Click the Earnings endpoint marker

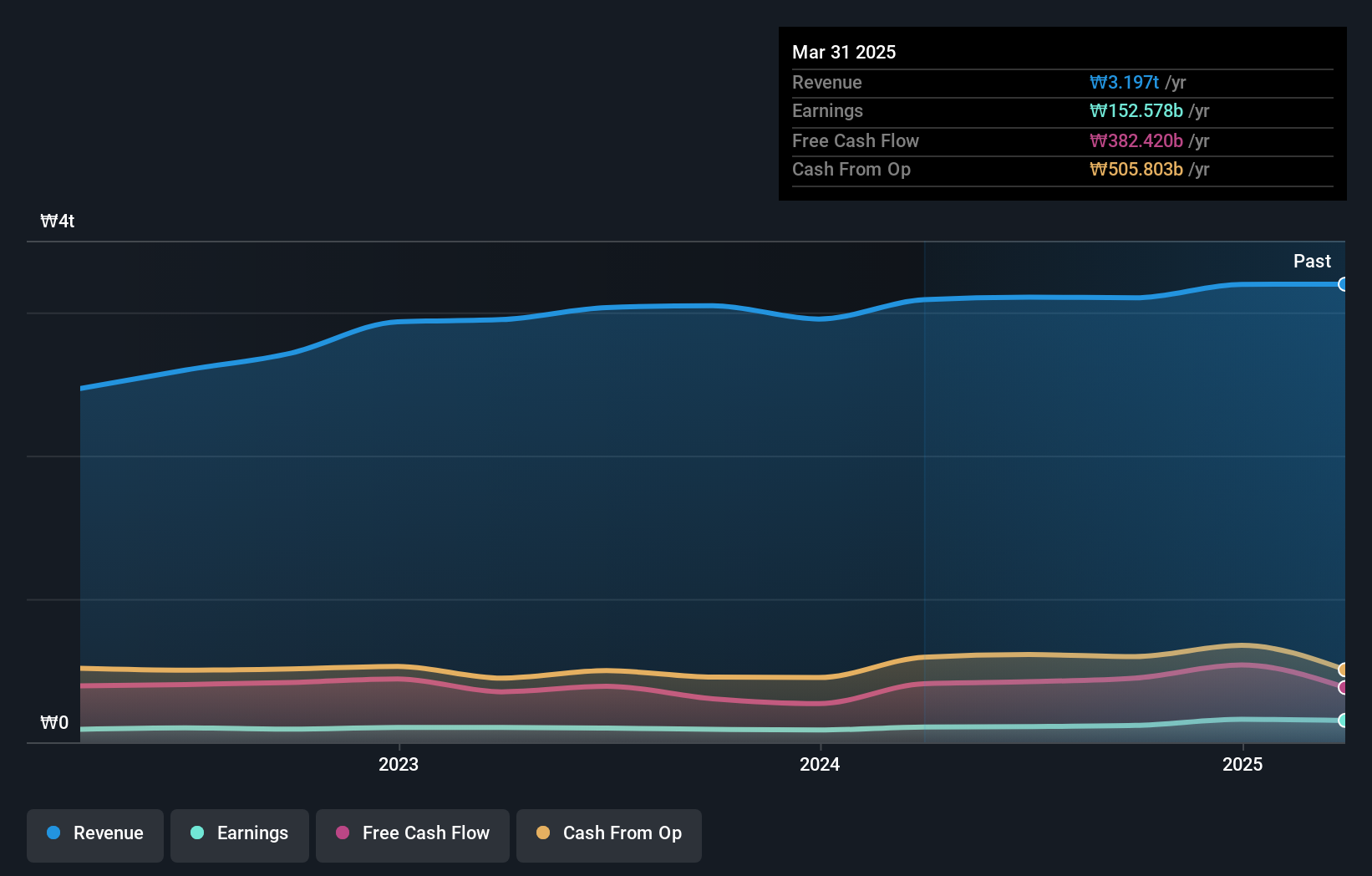[x=1343, y=721]
